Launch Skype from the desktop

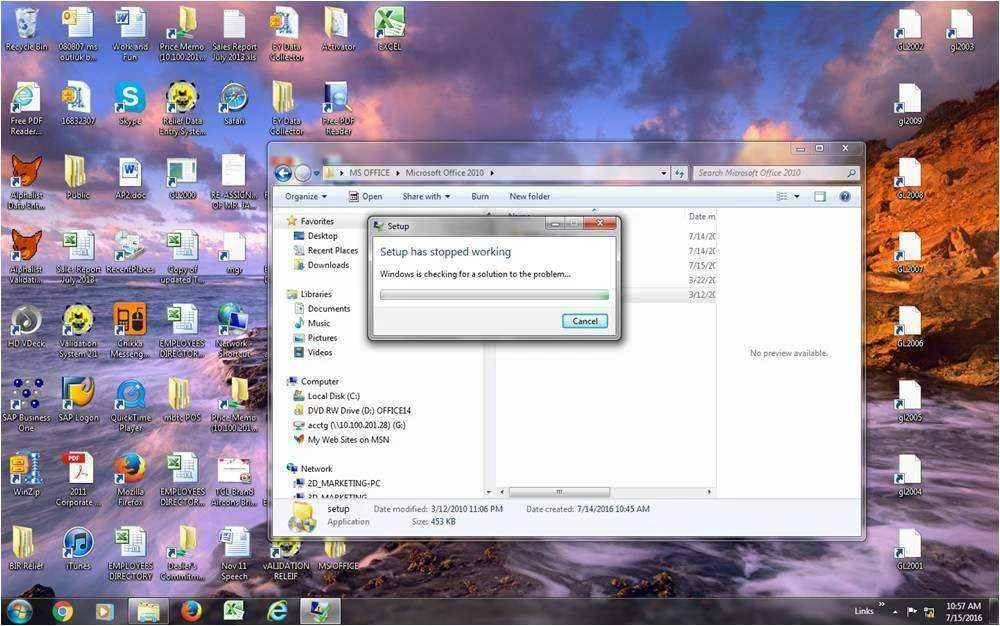[x=130, y=104]
